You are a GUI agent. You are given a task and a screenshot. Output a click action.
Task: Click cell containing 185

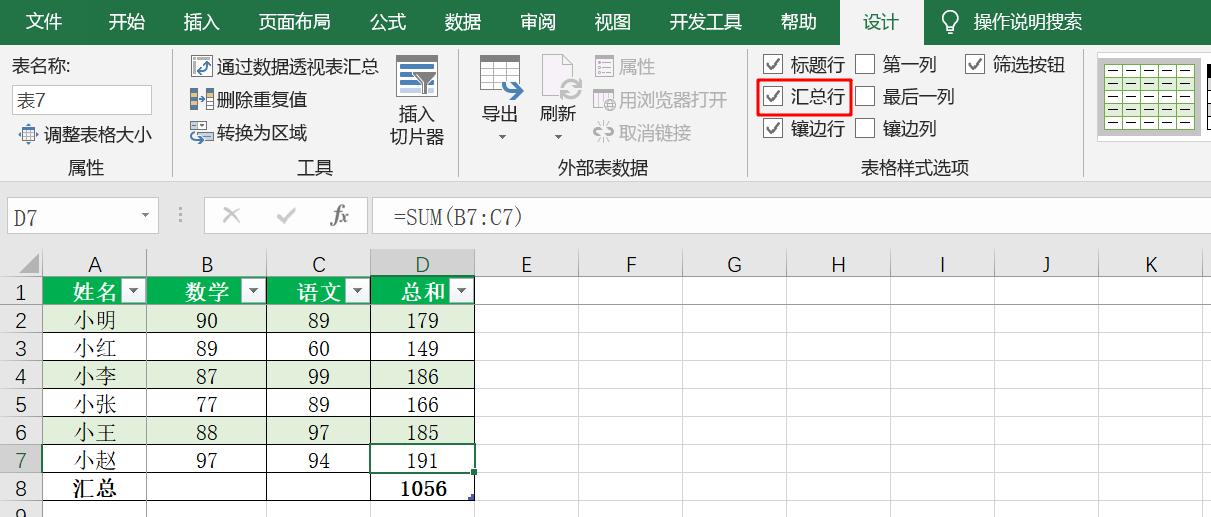pyautogui.click(x=423, y=432)
